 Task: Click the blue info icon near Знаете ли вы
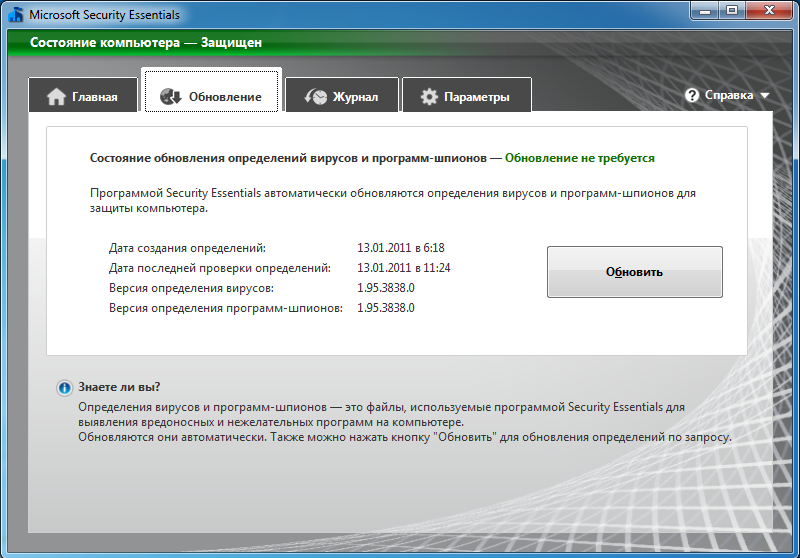tap(64, 388)
